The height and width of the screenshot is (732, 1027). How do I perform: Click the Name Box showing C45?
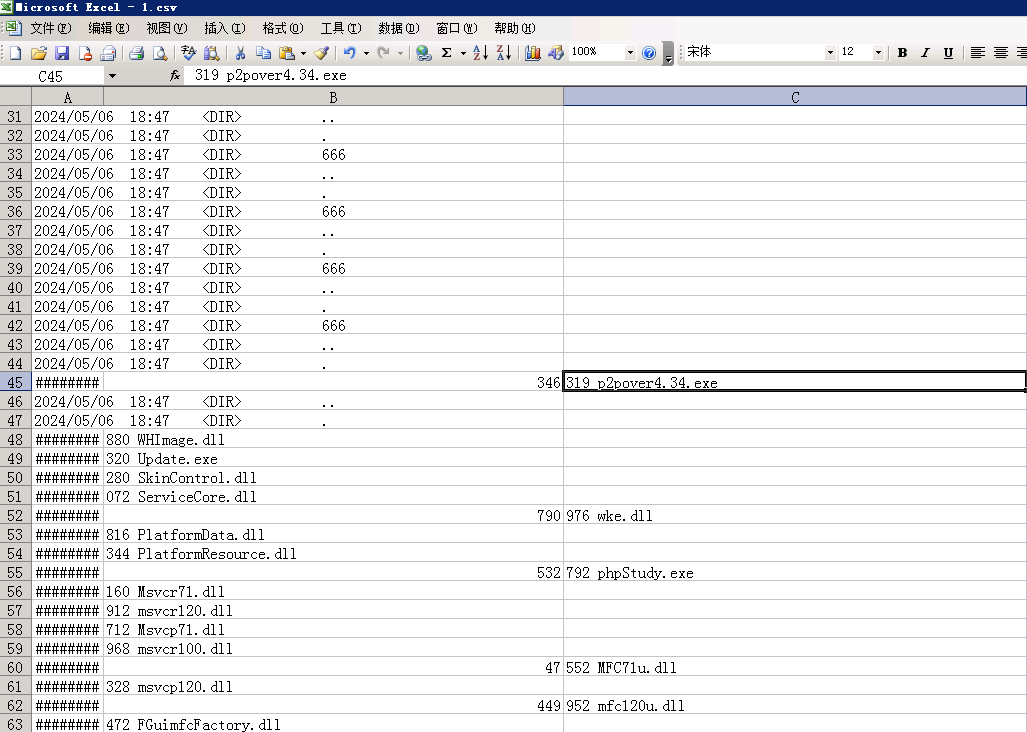point(51,76)
